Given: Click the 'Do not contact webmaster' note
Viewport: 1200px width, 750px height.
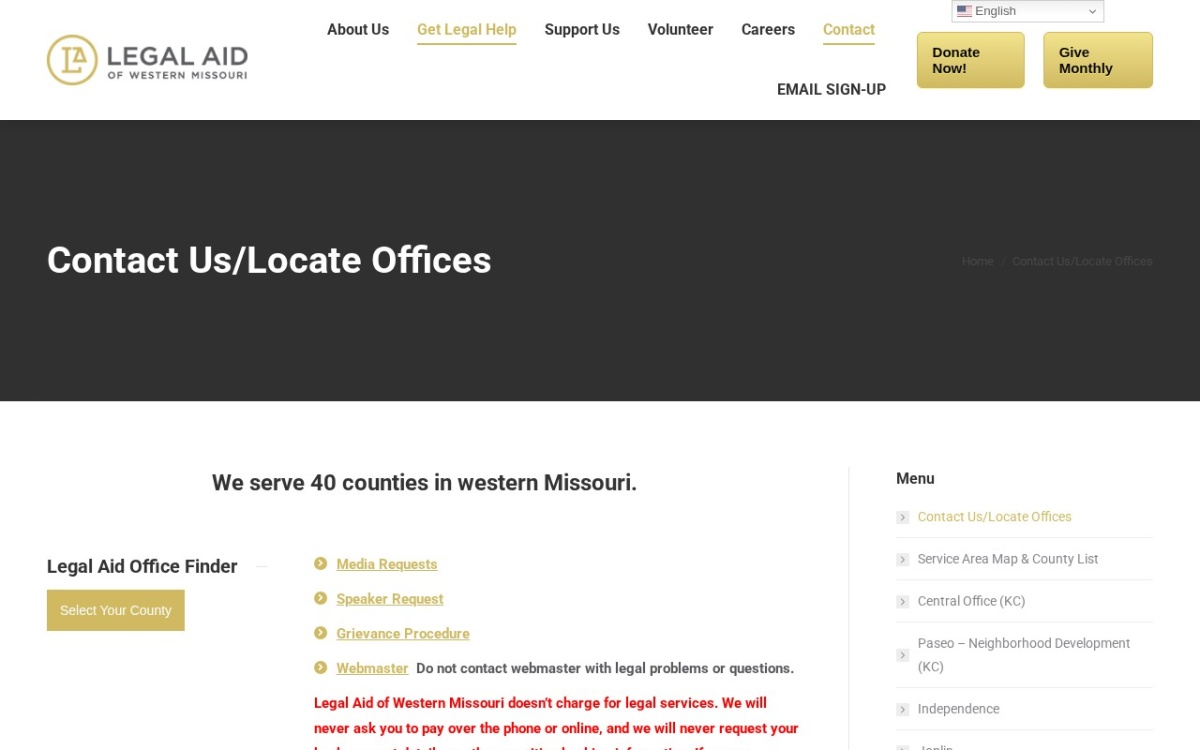Looking at the screenshot, I should pos(605,668).
